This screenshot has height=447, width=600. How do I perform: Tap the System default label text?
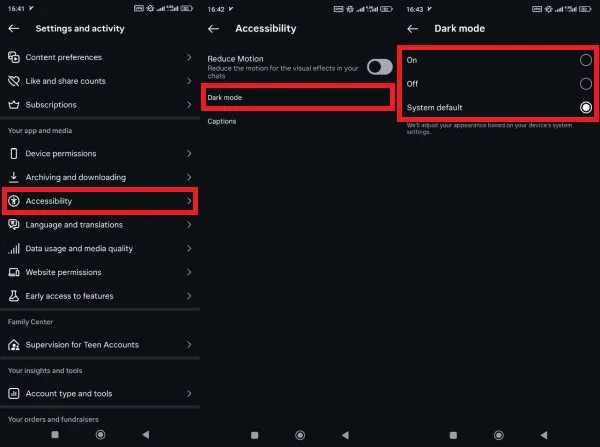tap(434, 108)
